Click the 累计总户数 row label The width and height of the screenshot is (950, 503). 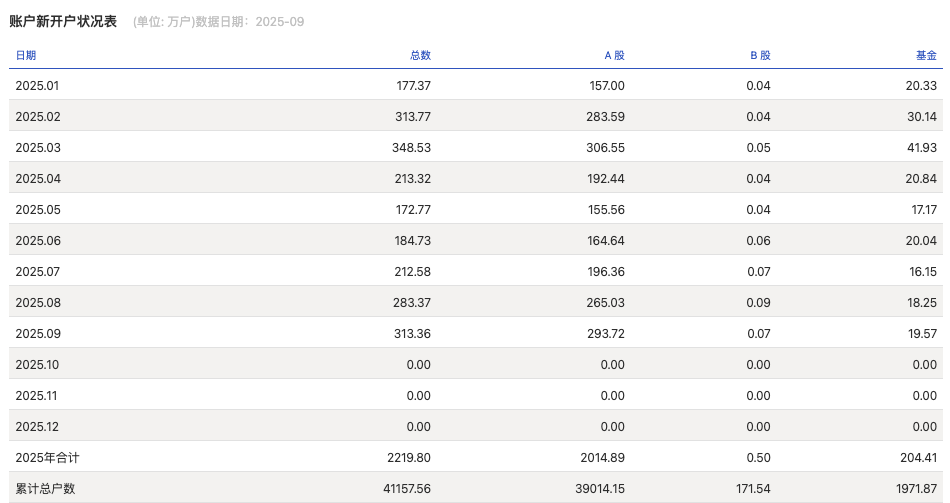pyautogui.click(x=45, y=489)
